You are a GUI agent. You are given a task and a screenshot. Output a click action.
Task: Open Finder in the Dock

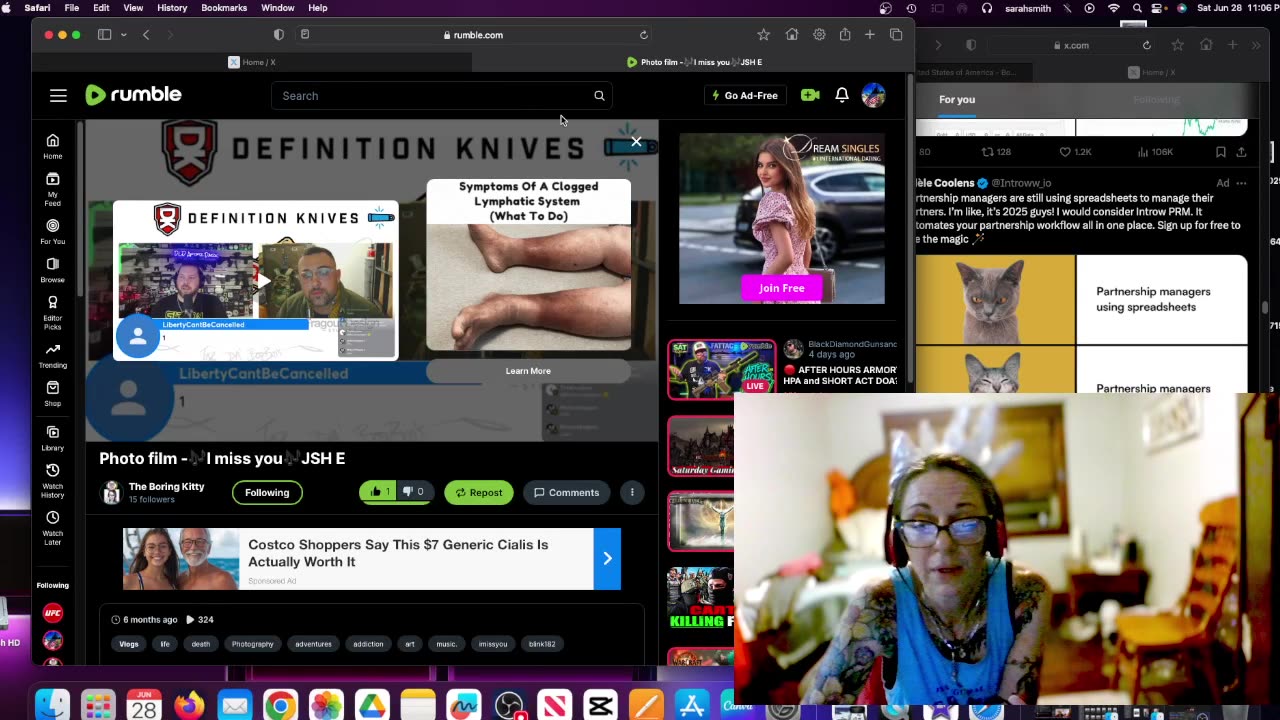(52, 705)
